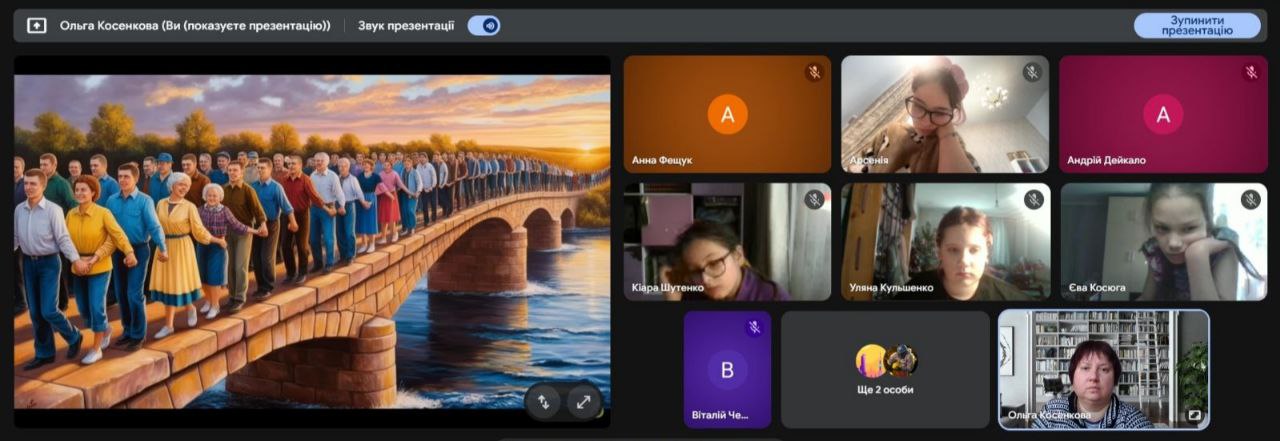Click the small icon on Ольга Косенкова tile
The width and height of the screenshot is (1280, 441).
(1194, 415)
